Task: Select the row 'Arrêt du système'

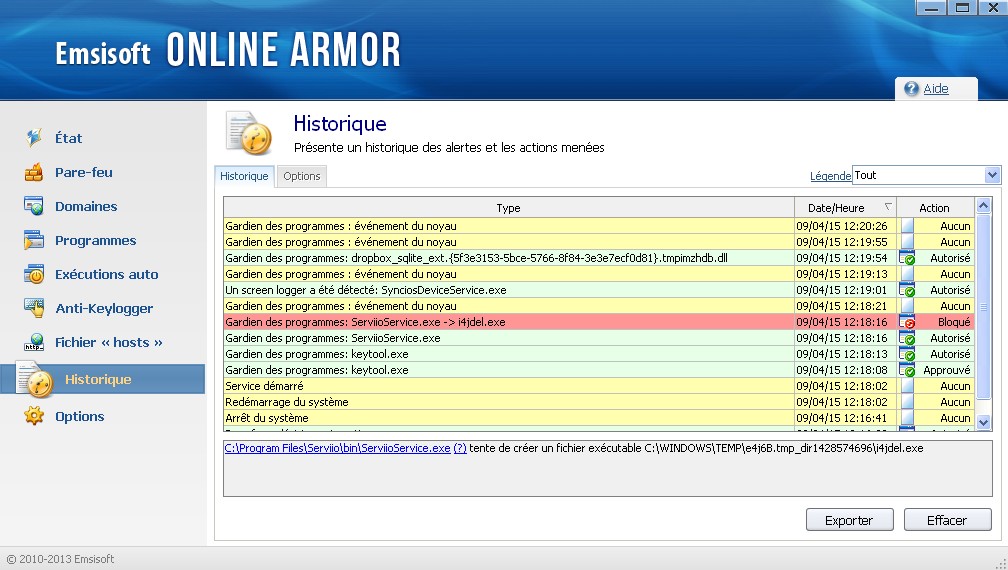Action: point(598,418)
